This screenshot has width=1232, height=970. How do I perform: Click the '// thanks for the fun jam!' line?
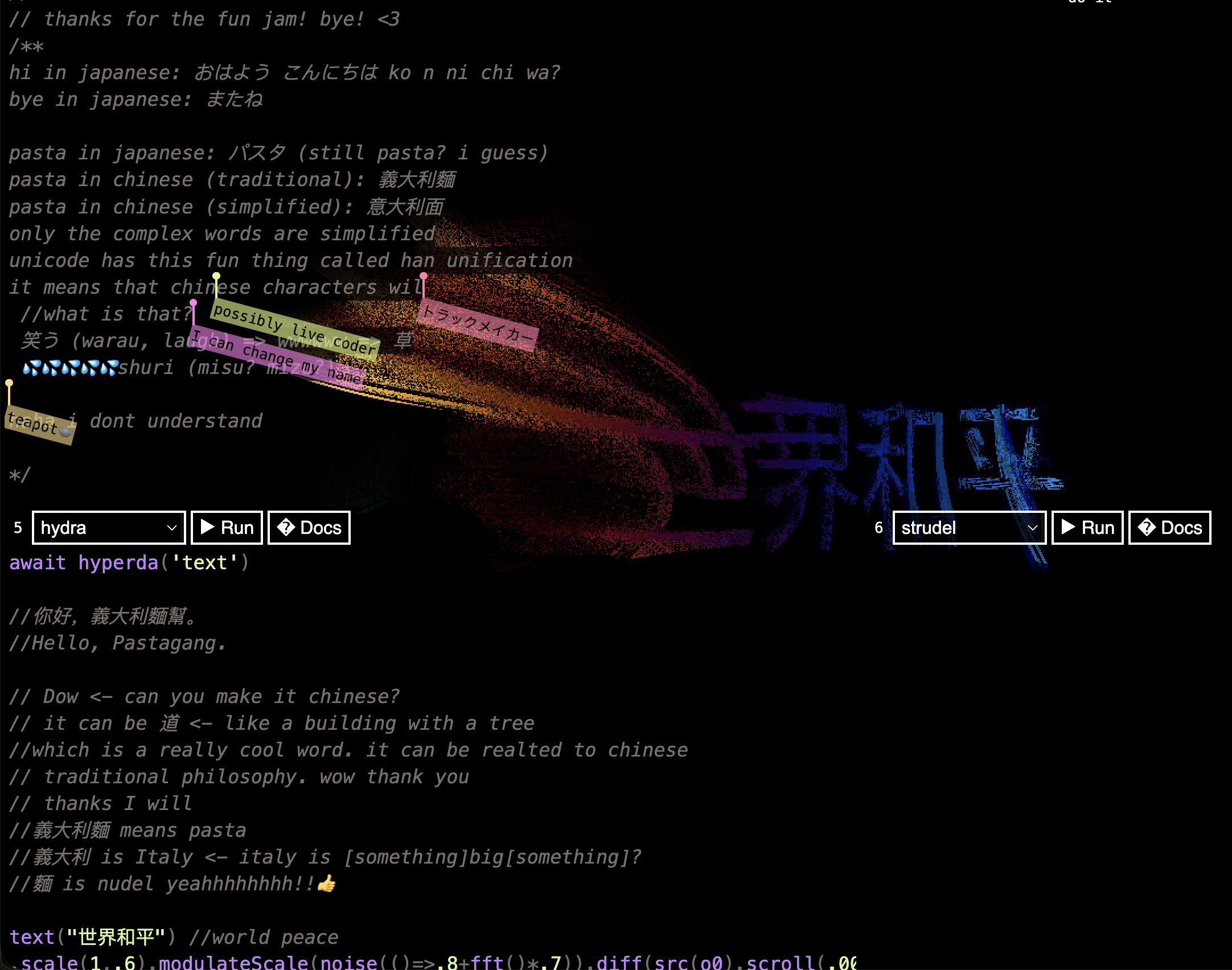click(204, 19)
